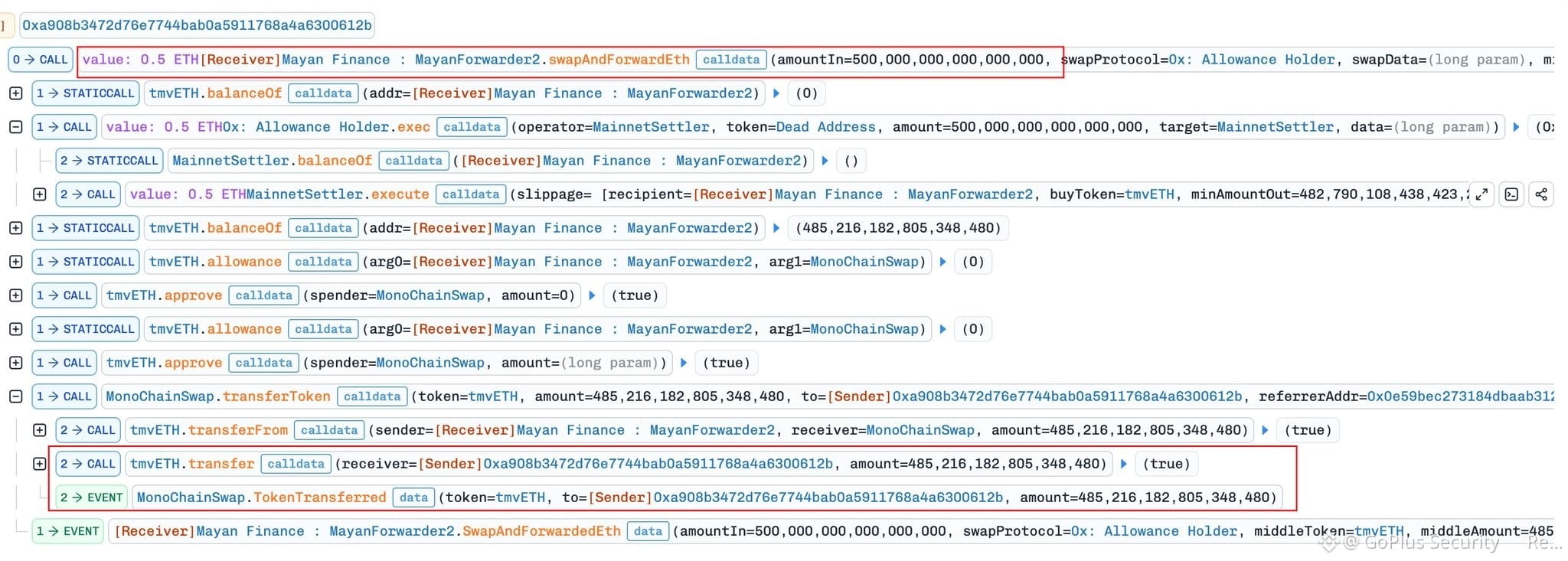1568x561 pixels.
Task: Click the TokenTransferred event name
Action: [x=320, y=497]
